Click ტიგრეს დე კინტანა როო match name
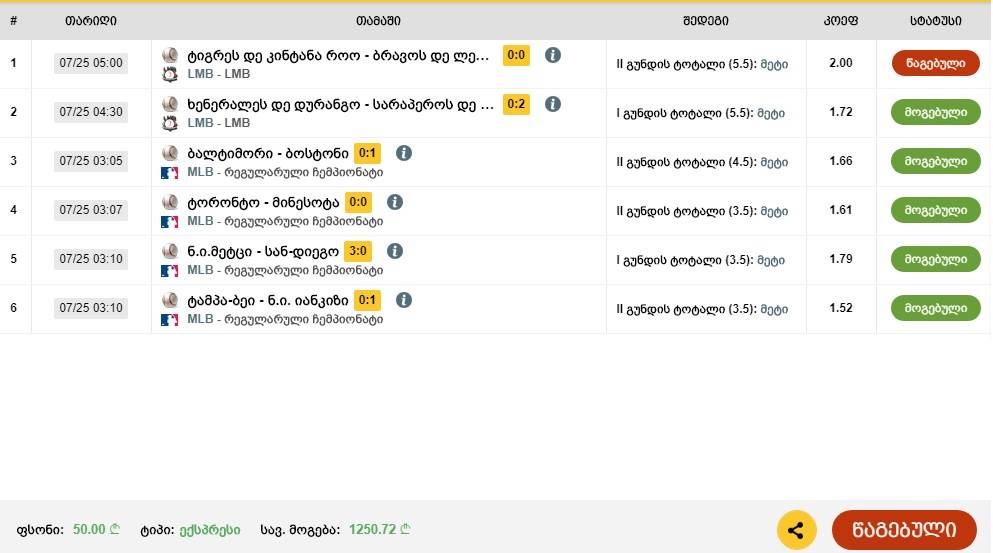Screen dimensions: 993x553 (x=338, y=56)
